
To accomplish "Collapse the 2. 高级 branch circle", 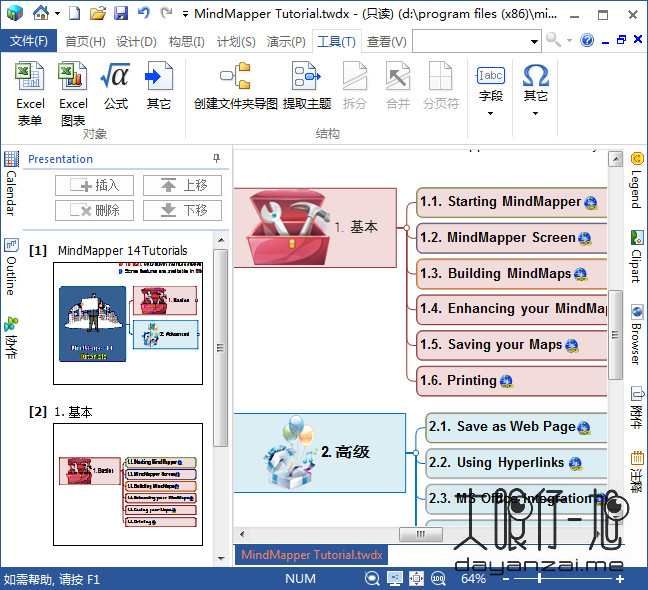I will pos(415,453).
